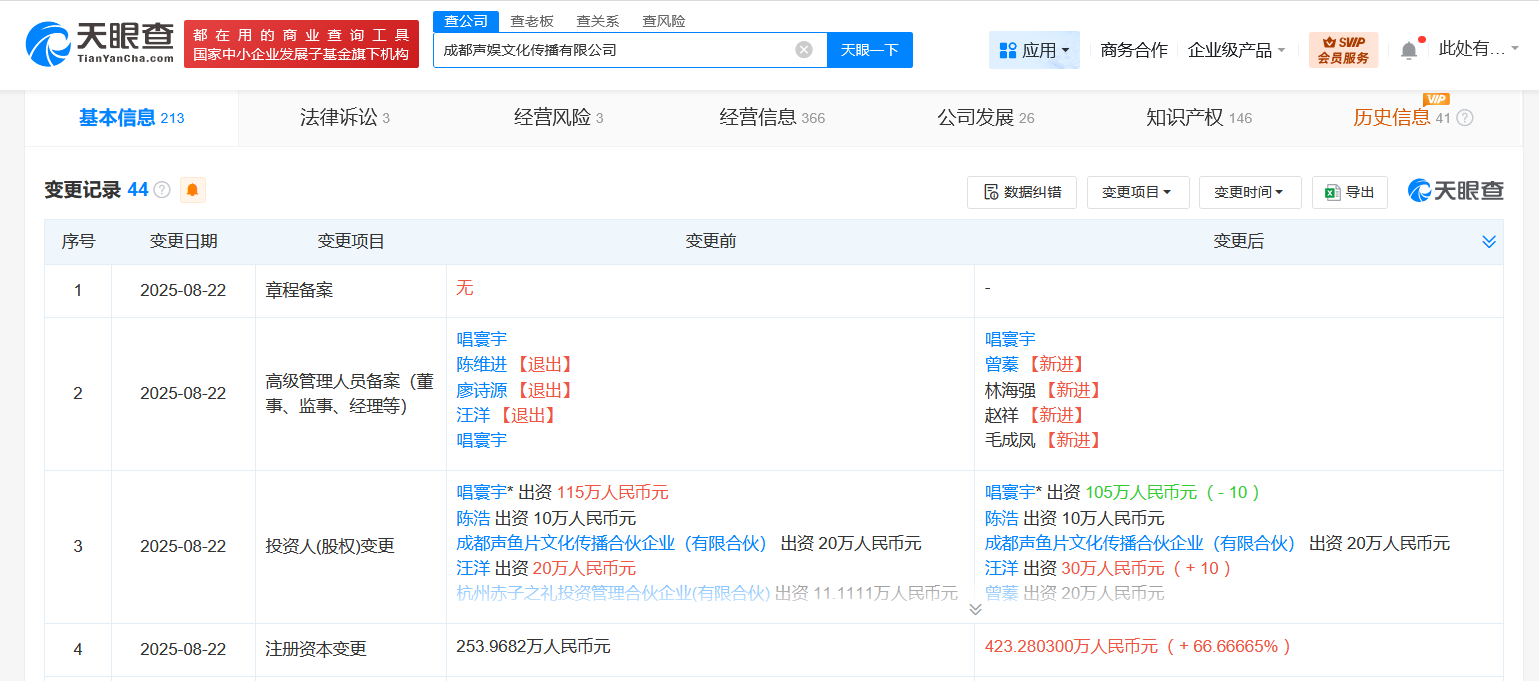Click the alert bell beside 变更记录
Viewport: 1539px width, 681px height.
[x=193, y=189]
